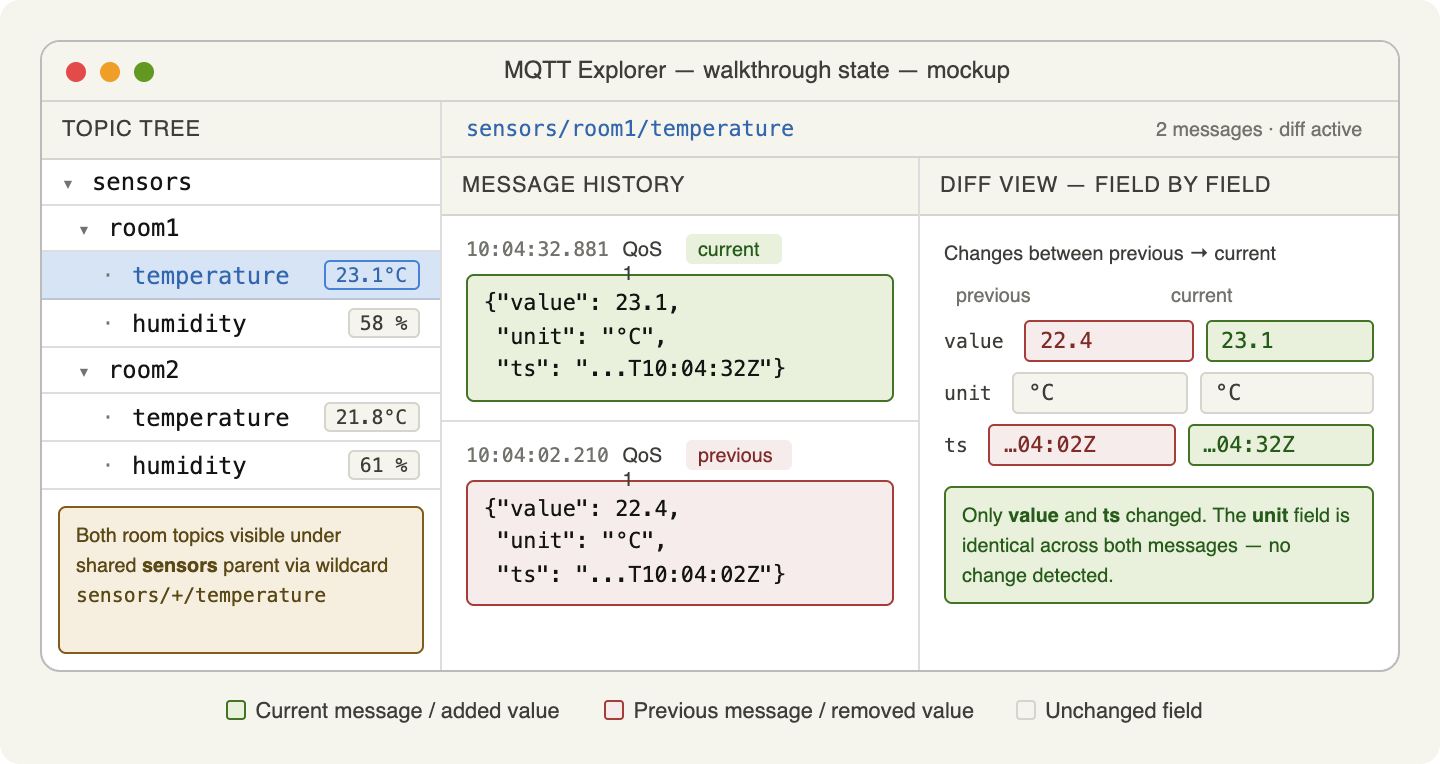Screen dimensions: 1440x764
Task: Click the room2 folder label
Action: pyautogui.click(x=144, y=371)
